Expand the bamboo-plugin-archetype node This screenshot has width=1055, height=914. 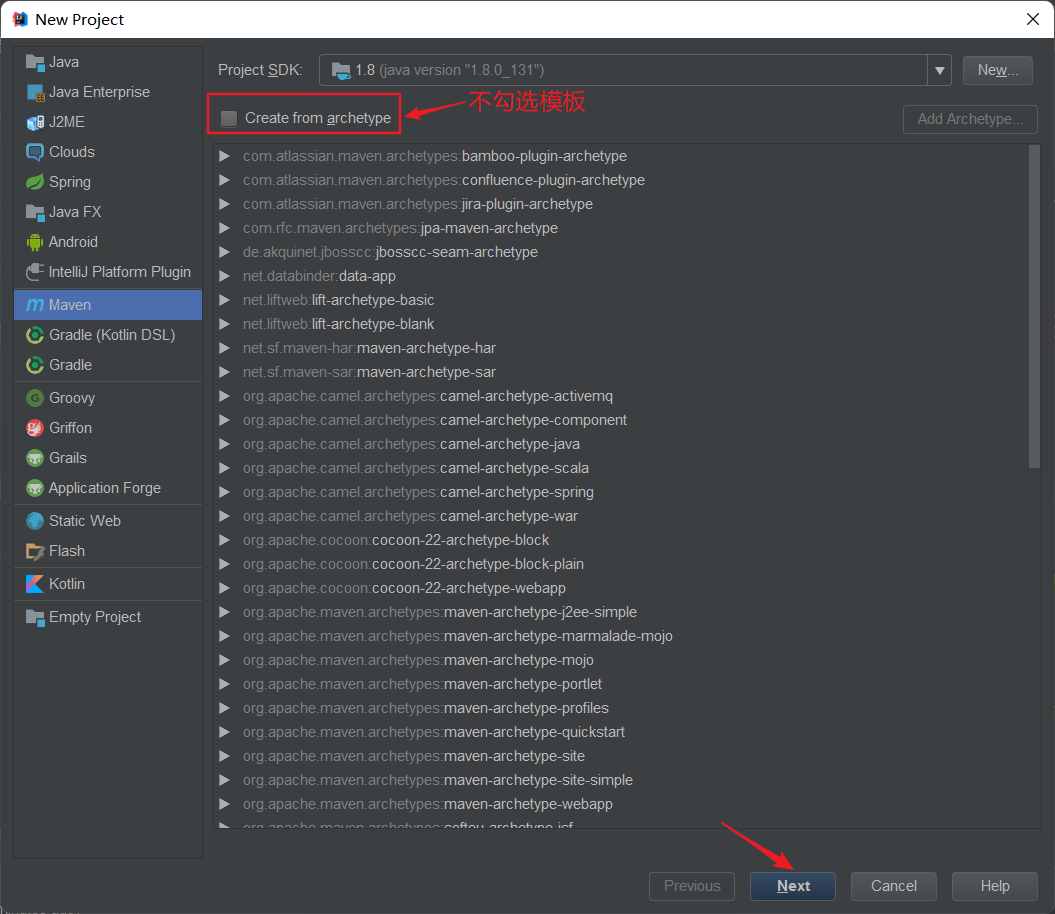click(x=225, y=156)
